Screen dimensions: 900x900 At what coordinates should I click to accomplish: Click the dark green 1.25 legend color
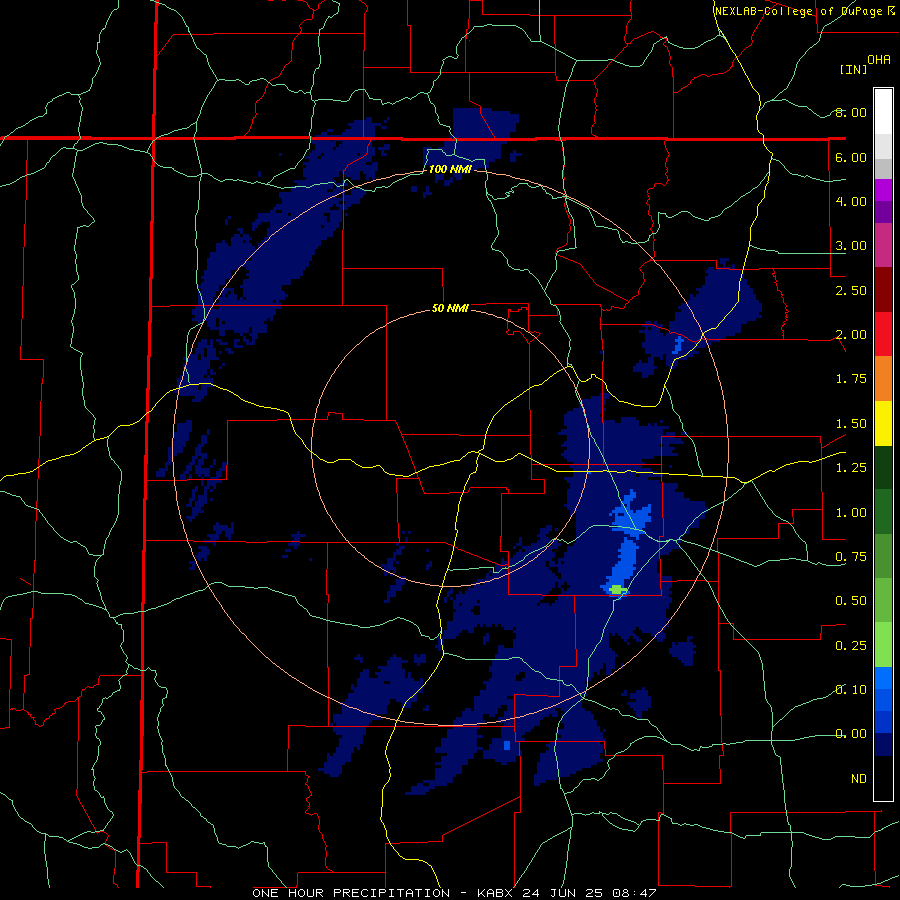tap(883, 467)
